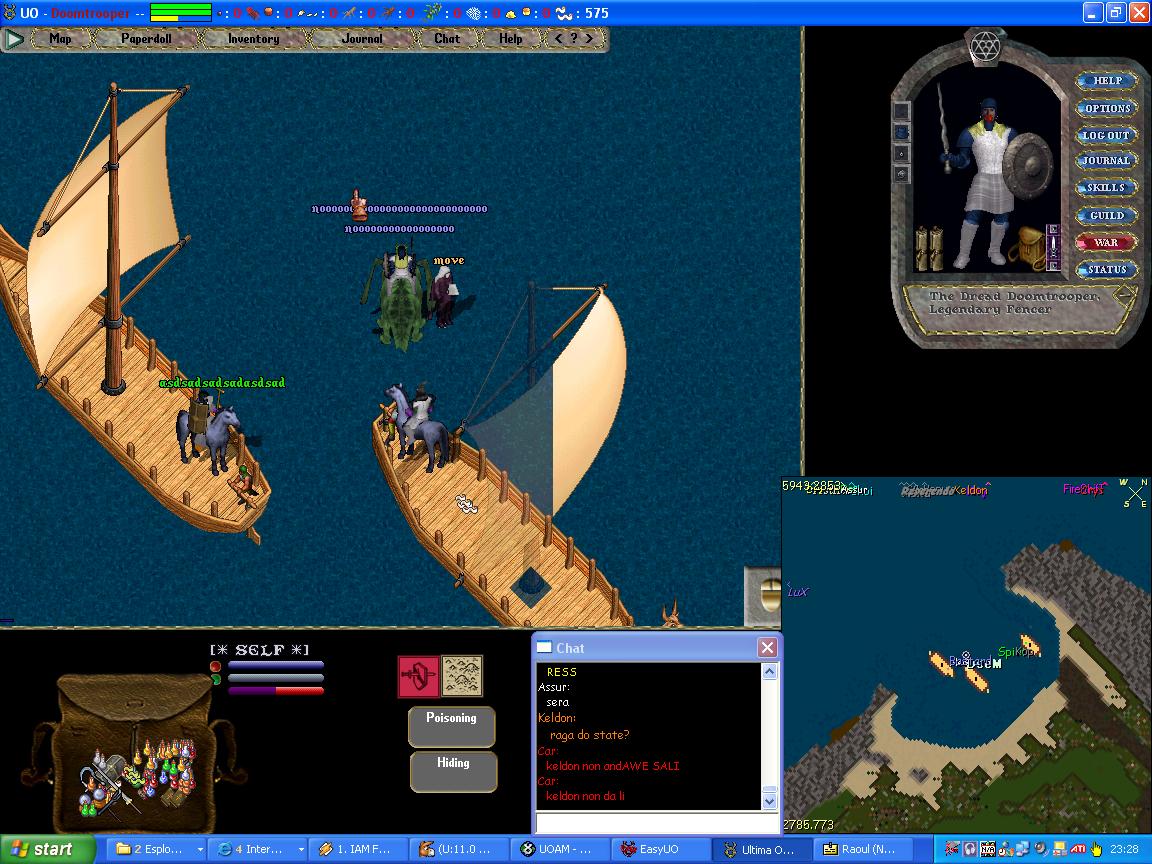
Task: Click the LOG OUT paperdoll button
Action: [1107, 135]
